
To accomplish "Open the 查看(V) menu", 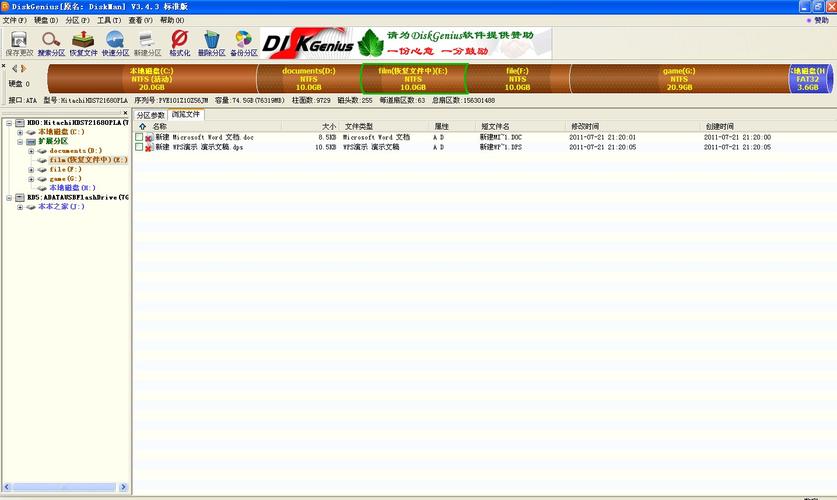I will tap(140, 20).
